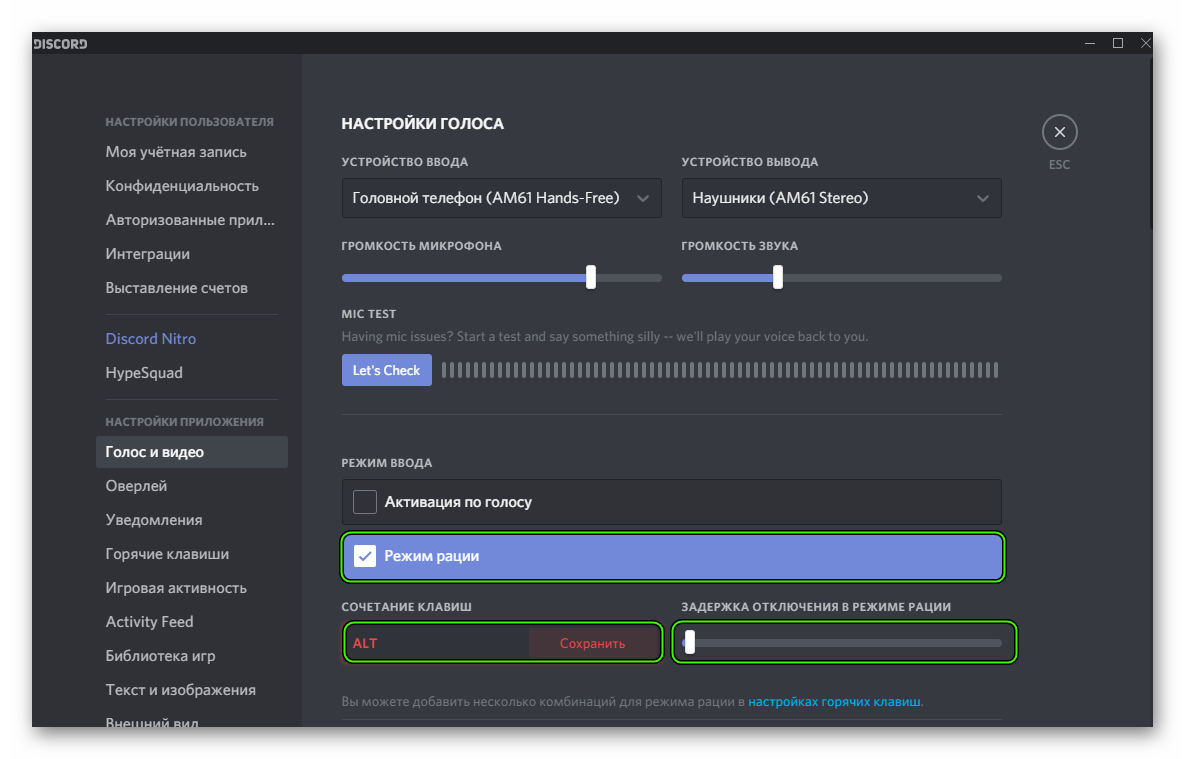Close settings with the ESC circle icon
This screenshot has height=759, width=1185.
[x=1060, y=132]
